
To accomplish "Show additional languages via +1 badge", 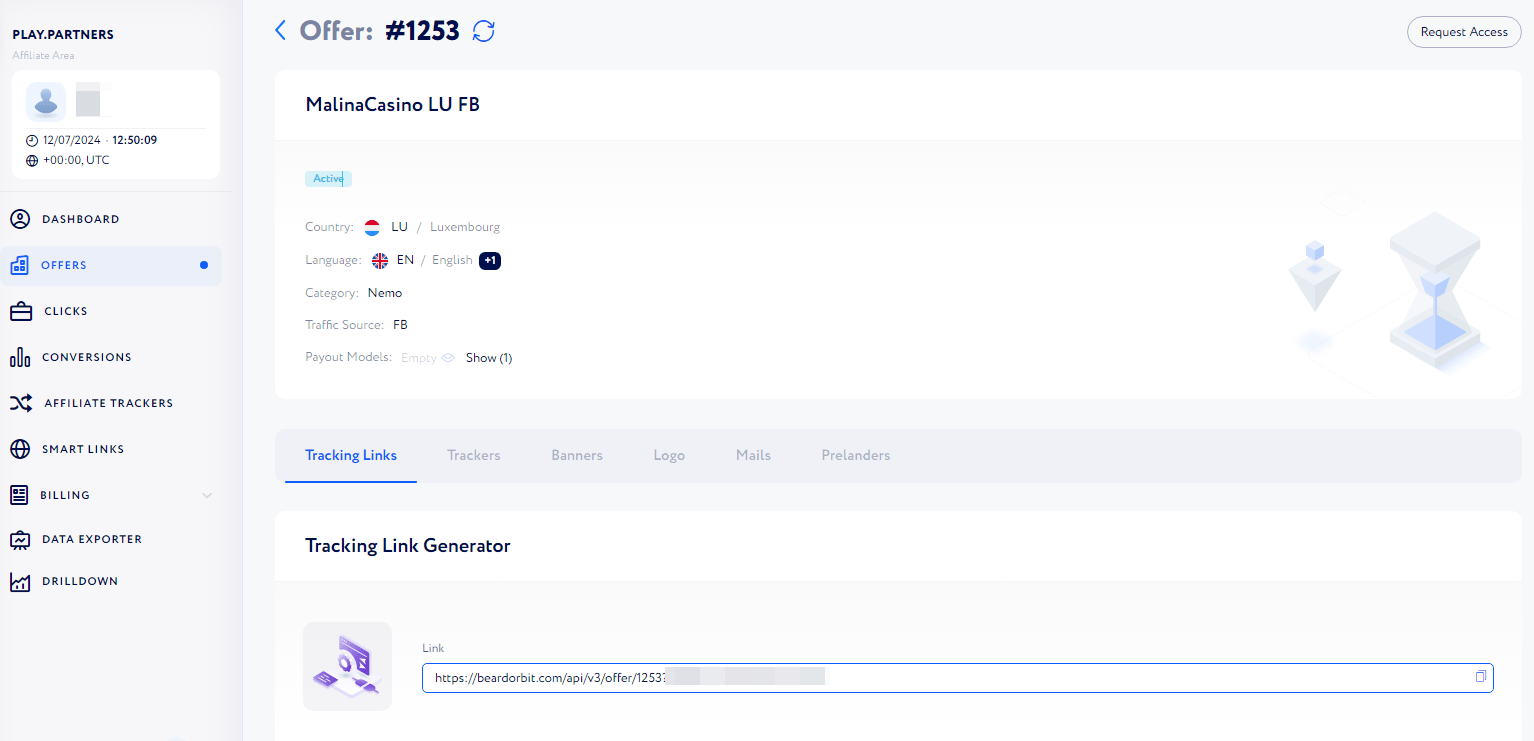I will (x=490, y=260).
